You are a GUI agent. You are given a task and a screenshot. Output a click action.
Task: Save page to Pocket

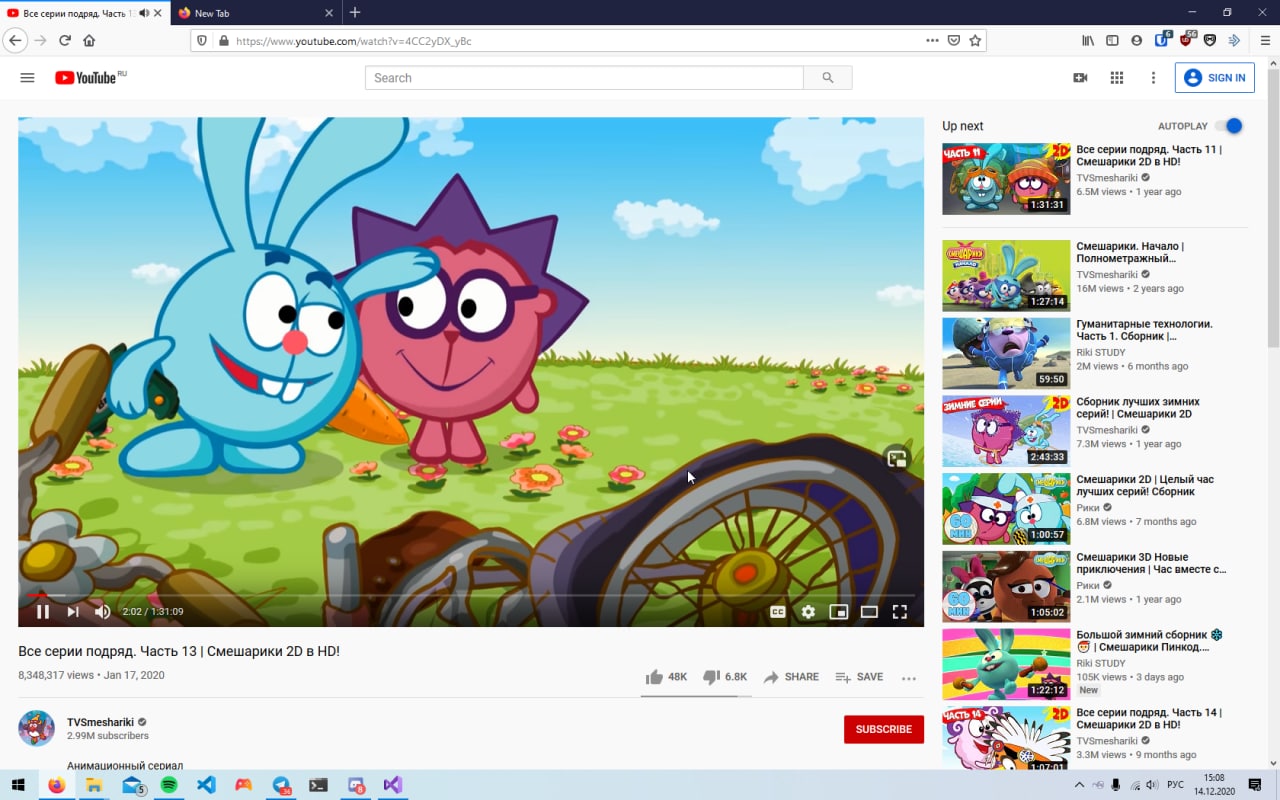click(954, 41)
